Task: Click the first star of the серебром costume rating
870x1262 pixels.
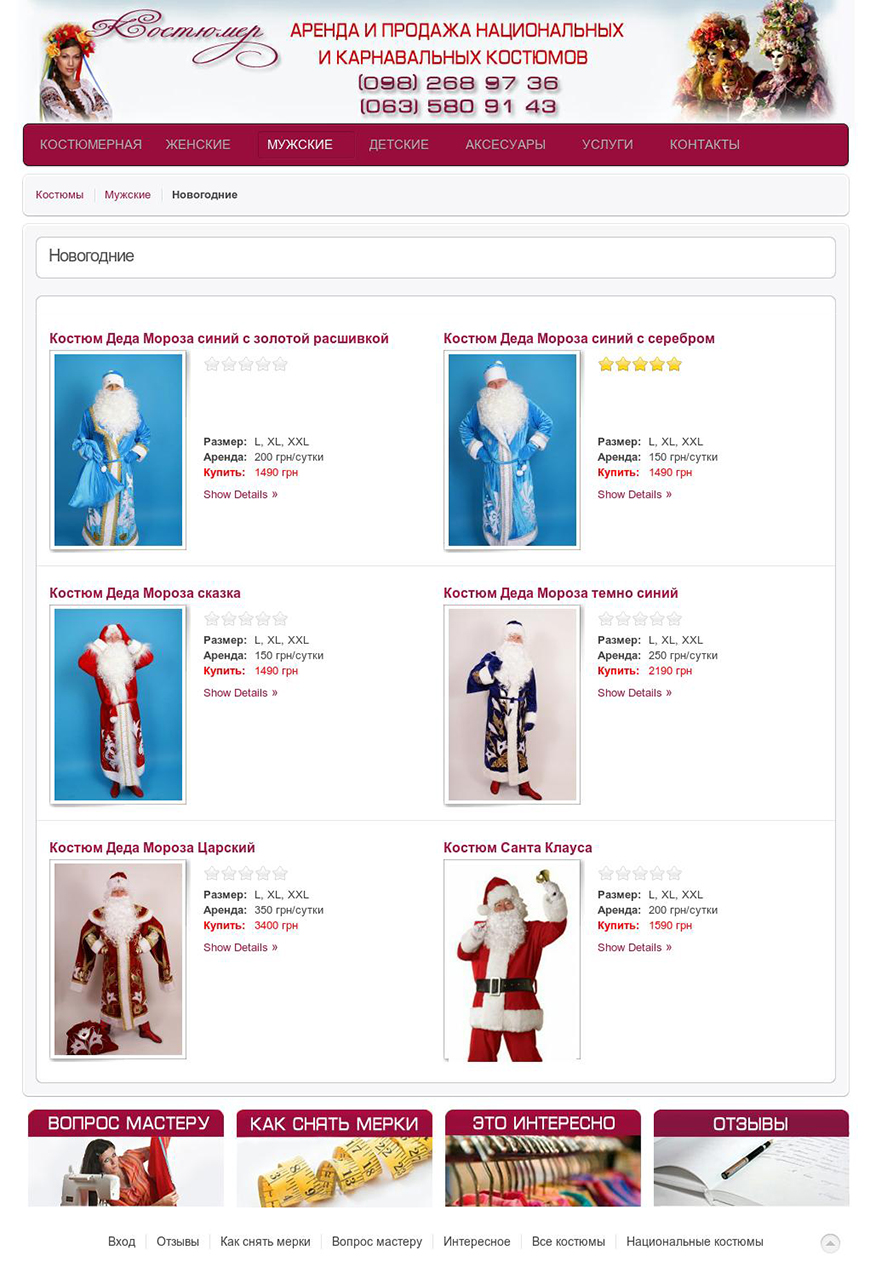Action: tap(606, 364)
